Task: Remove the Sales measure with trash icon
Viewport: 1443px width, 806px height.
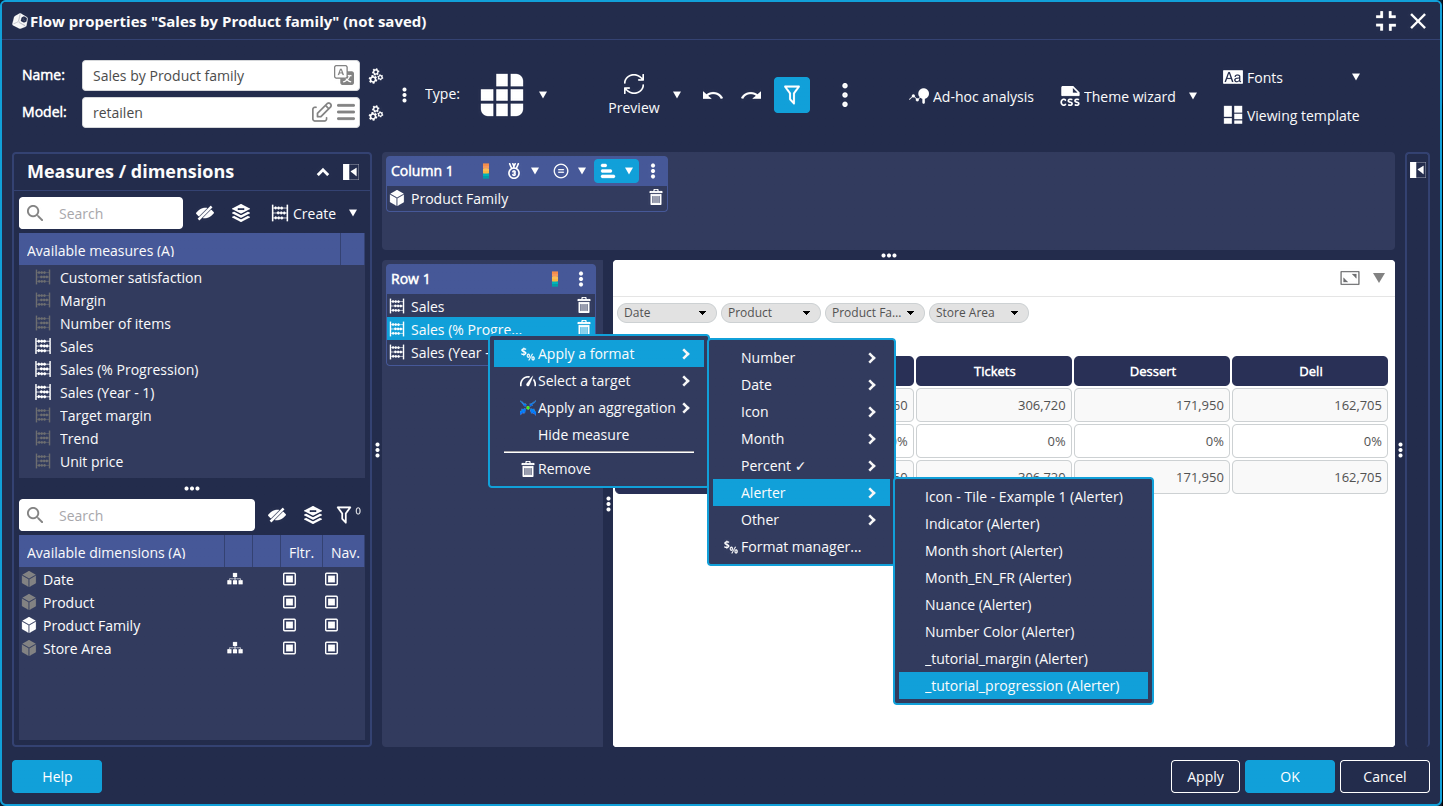Action: point(584,306)
